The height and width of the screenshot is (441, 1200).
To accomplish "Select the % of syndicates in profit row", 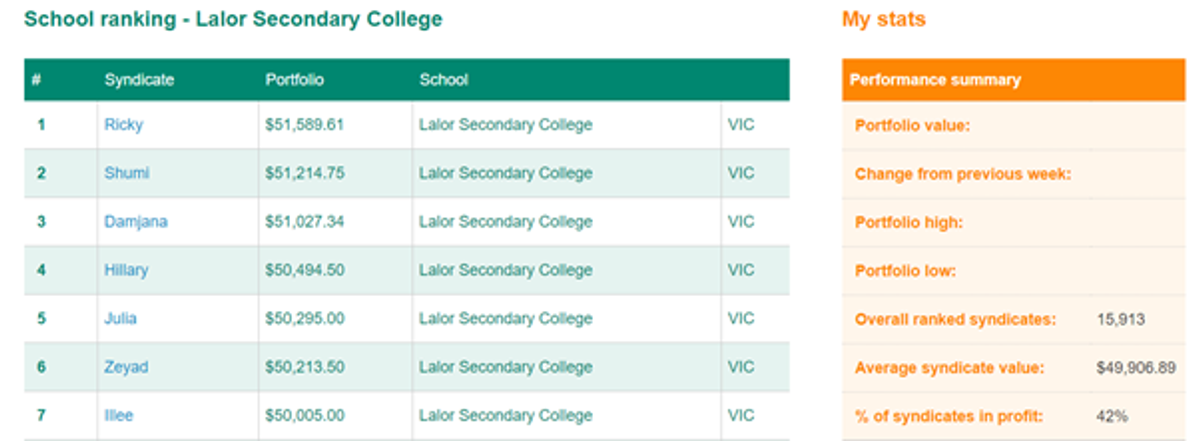I will 1013,416.
